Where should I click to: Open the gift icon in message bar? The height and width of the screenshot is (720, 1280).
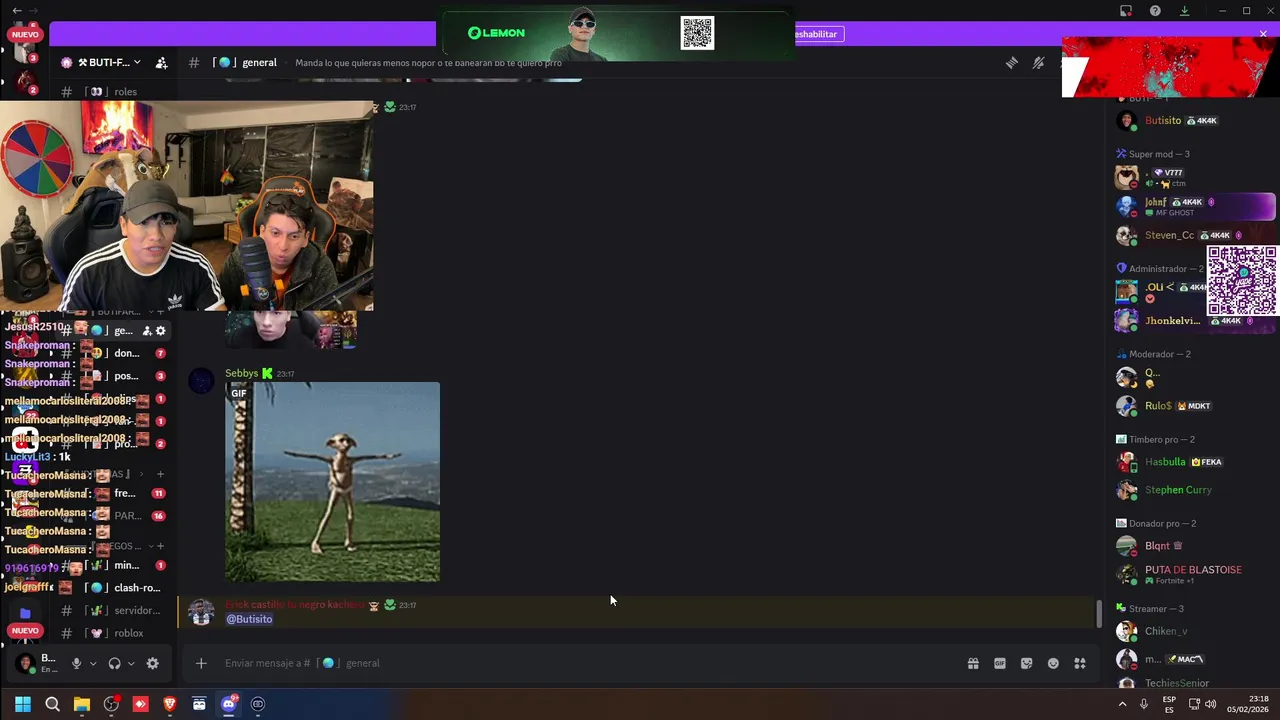(973, 663)
